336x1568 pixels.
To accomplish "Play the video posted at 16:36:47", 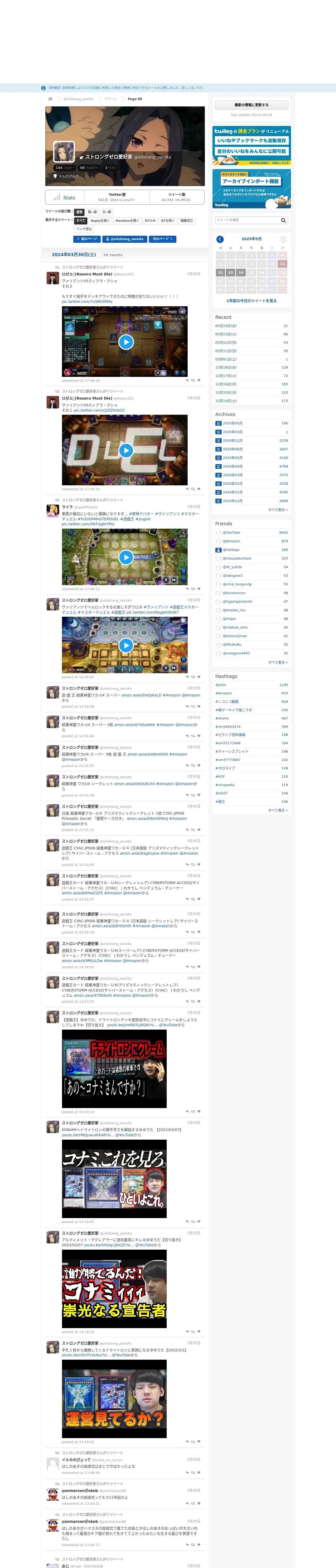I will tap(126, 645).
